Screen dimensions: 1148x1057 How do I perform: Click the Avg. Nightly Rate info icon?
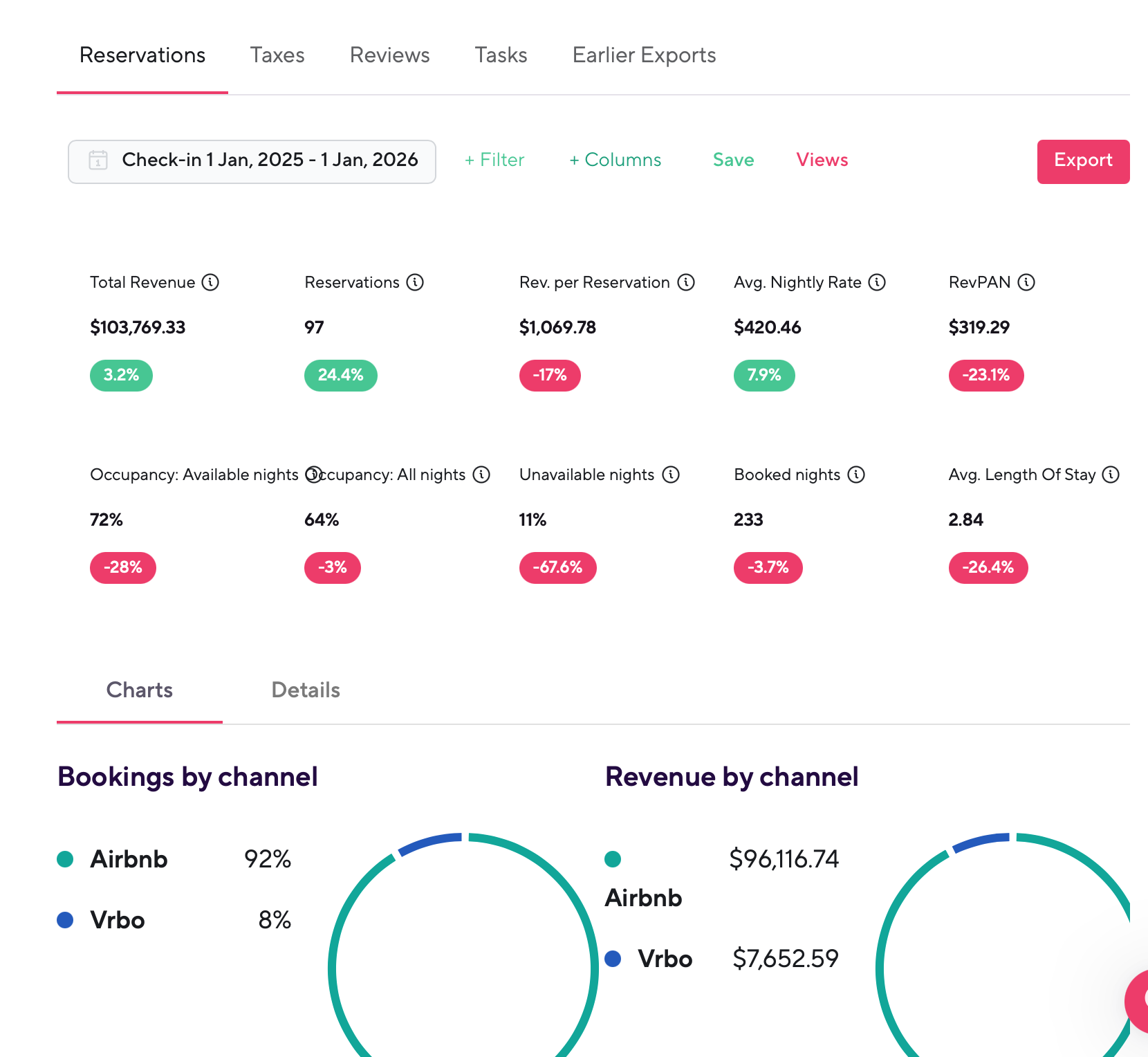coord(877,282)
